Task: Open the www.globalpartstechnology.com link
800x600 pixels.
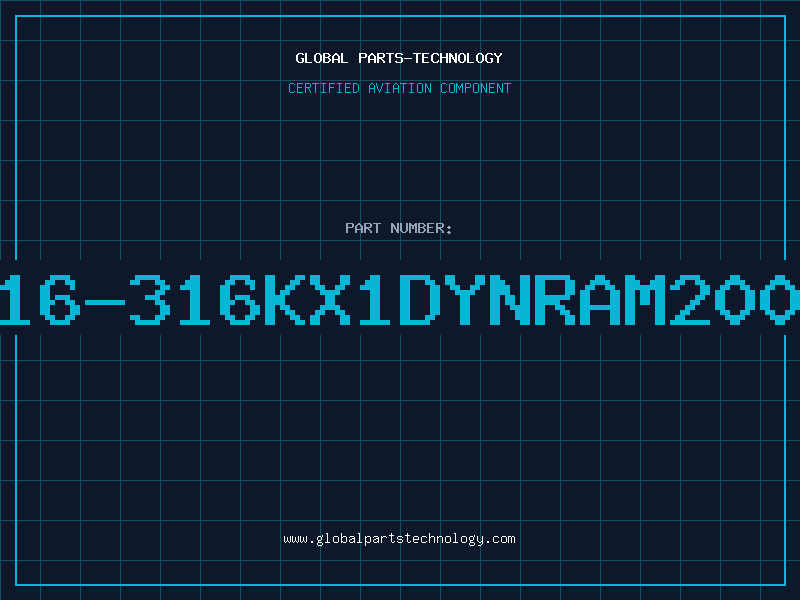Action: pos(399,539)
